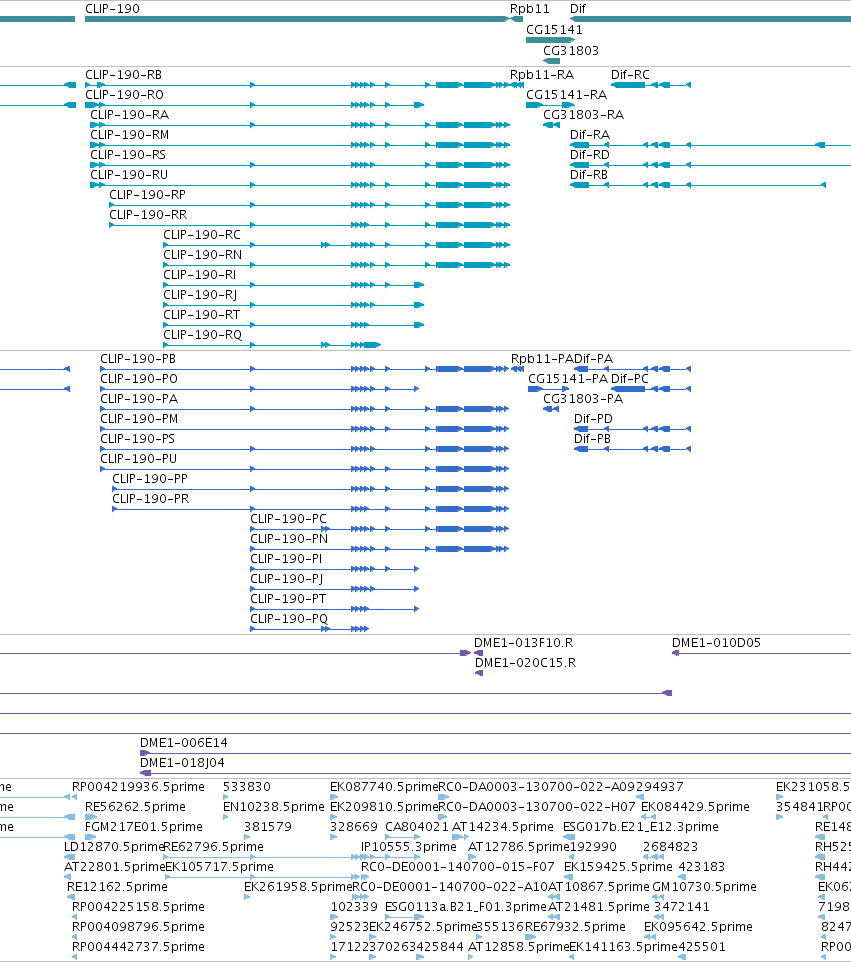Image resolution: width=851 pixels, height=962 pixels.
Task: Select transcript CLIP-190-RI
Action: [x=294, y=285]
